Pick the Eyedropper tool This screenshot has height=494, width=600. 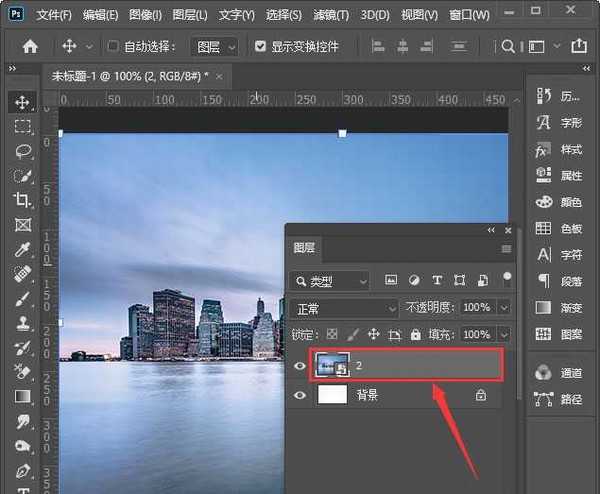(x=22, y=249)
